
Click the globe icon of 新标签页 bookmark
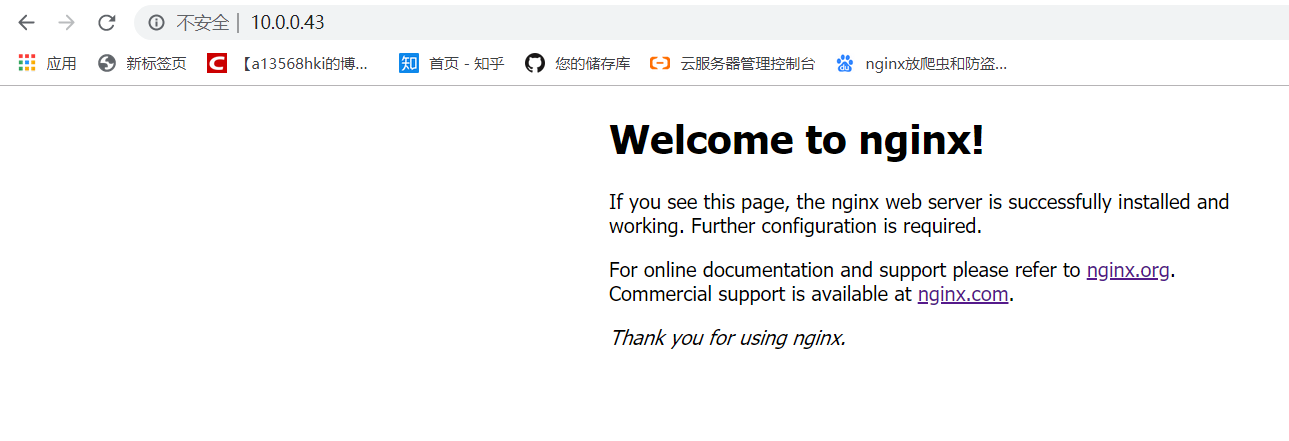[x=107, y=63]
